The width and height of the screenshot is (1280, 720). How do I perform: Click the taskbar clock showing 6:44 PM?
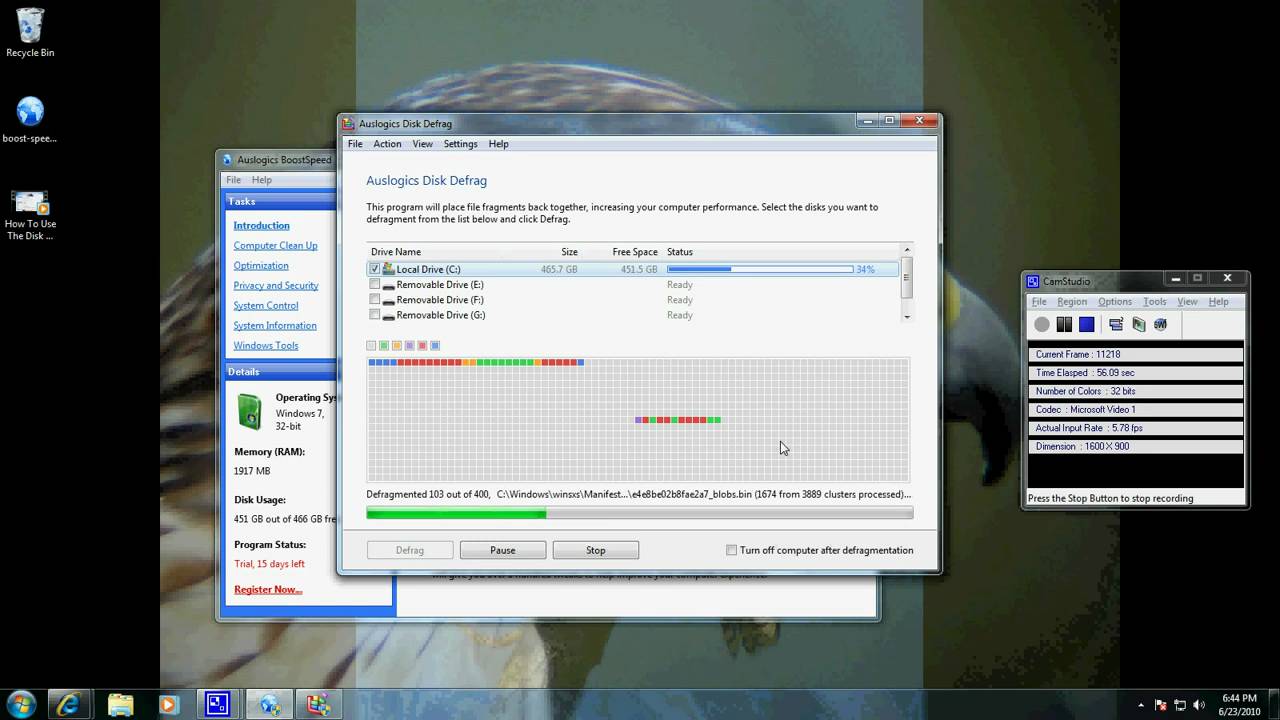coord(1240,704)
